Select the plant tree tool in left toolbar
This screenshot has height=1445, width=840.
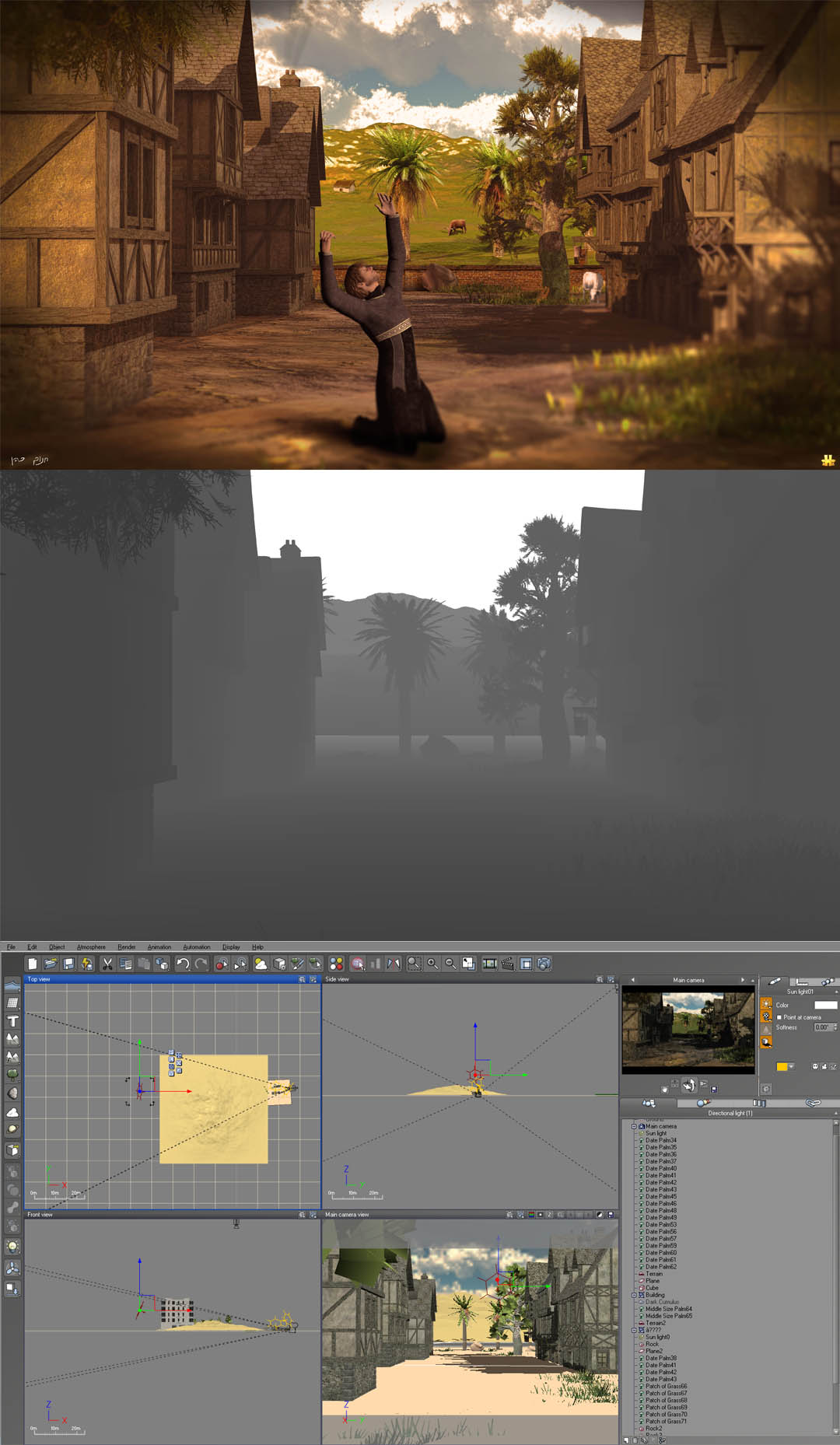12,1075
